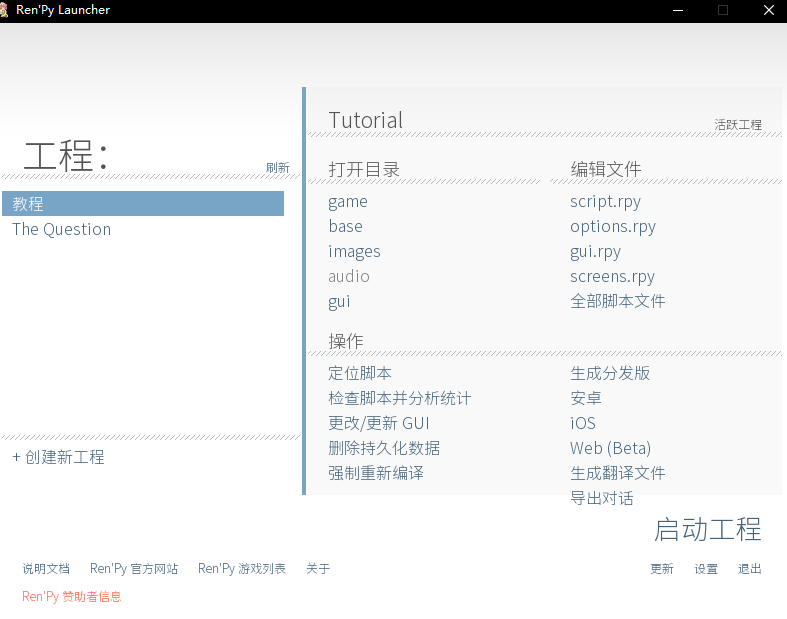Create a new project with 创建新工程
The width and height of the screenshot is (787, 619).
pyautogui.click(x=58, y=457)
